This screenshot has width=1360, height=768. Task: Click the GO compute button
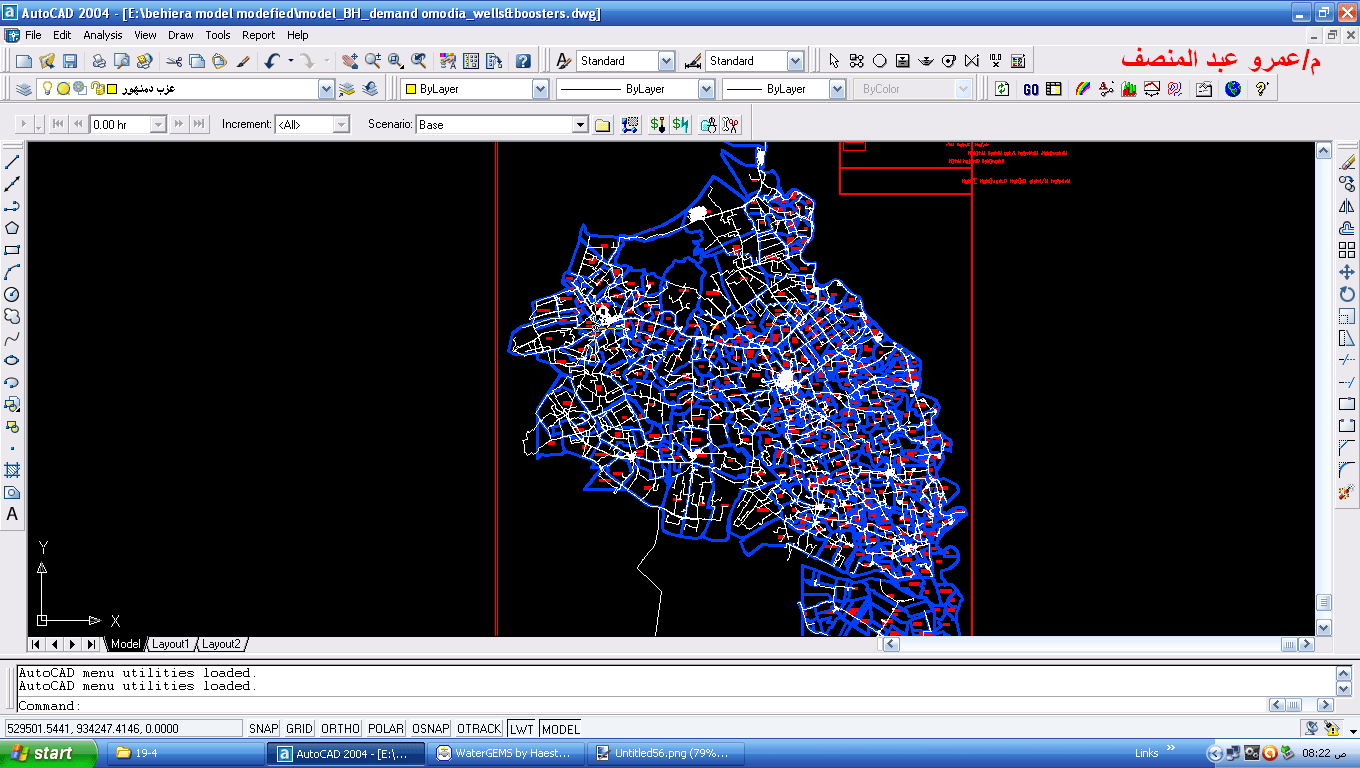(1031, 89)
